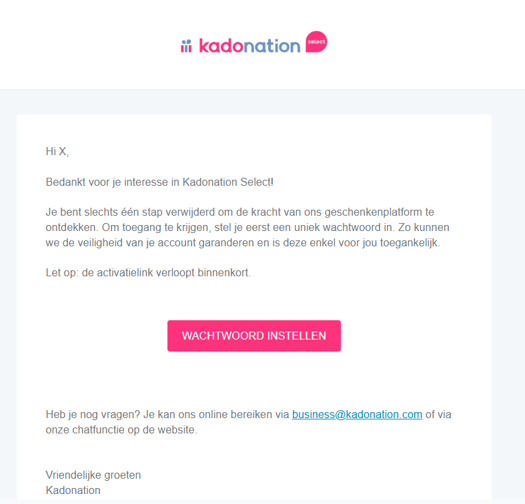Click the line starting 'we de veiligheid'
Image resolution: width=525 pixels, height=504 pixels.
coord(243,242)
